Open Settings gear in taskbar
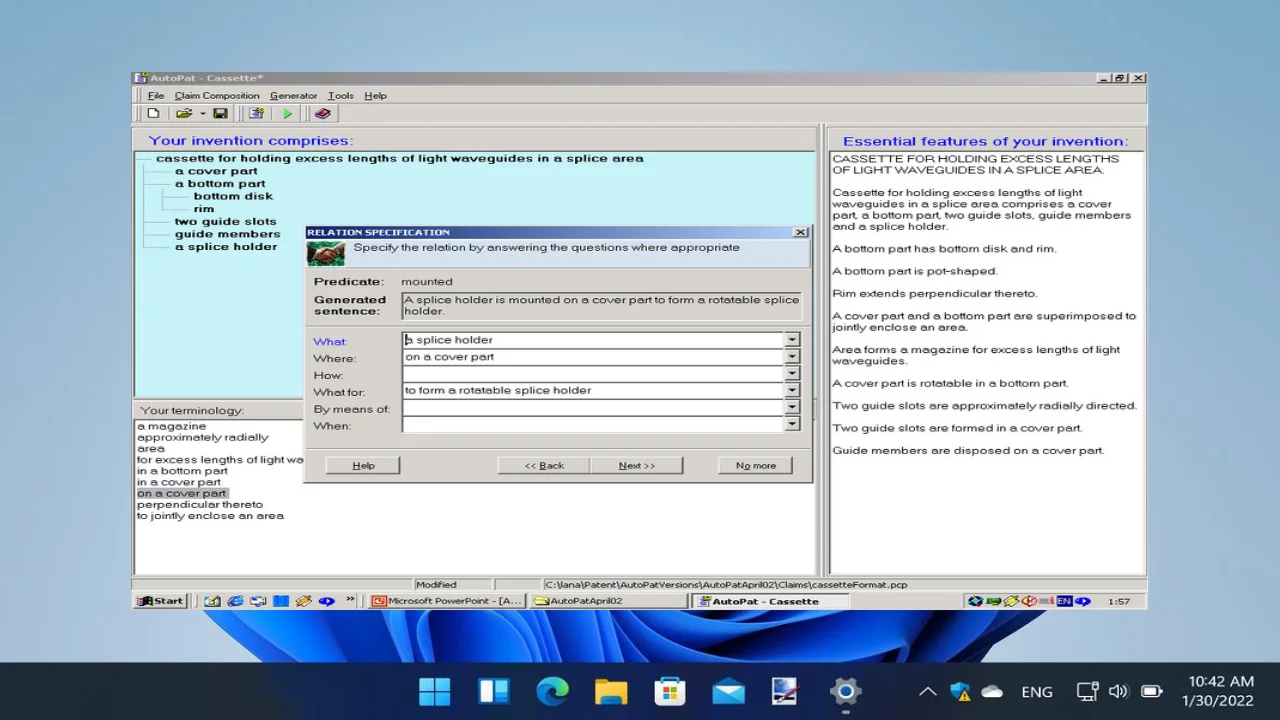 (845, 691)
